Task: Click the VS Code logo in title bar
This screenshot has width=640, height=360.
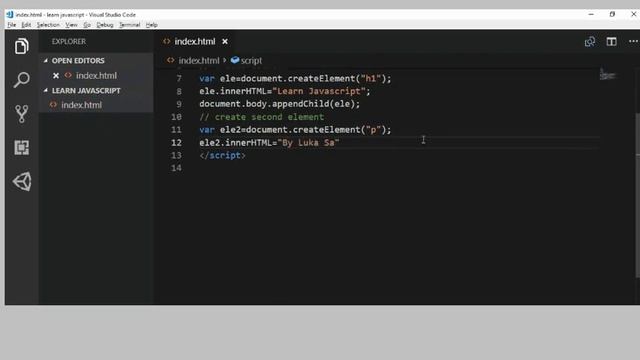Action: coord(10,14)
